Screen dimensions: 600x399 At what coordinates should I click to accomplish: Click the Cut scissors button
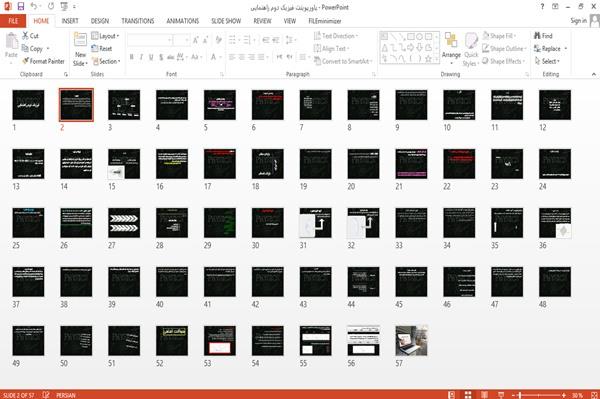[x=30, y=36]
